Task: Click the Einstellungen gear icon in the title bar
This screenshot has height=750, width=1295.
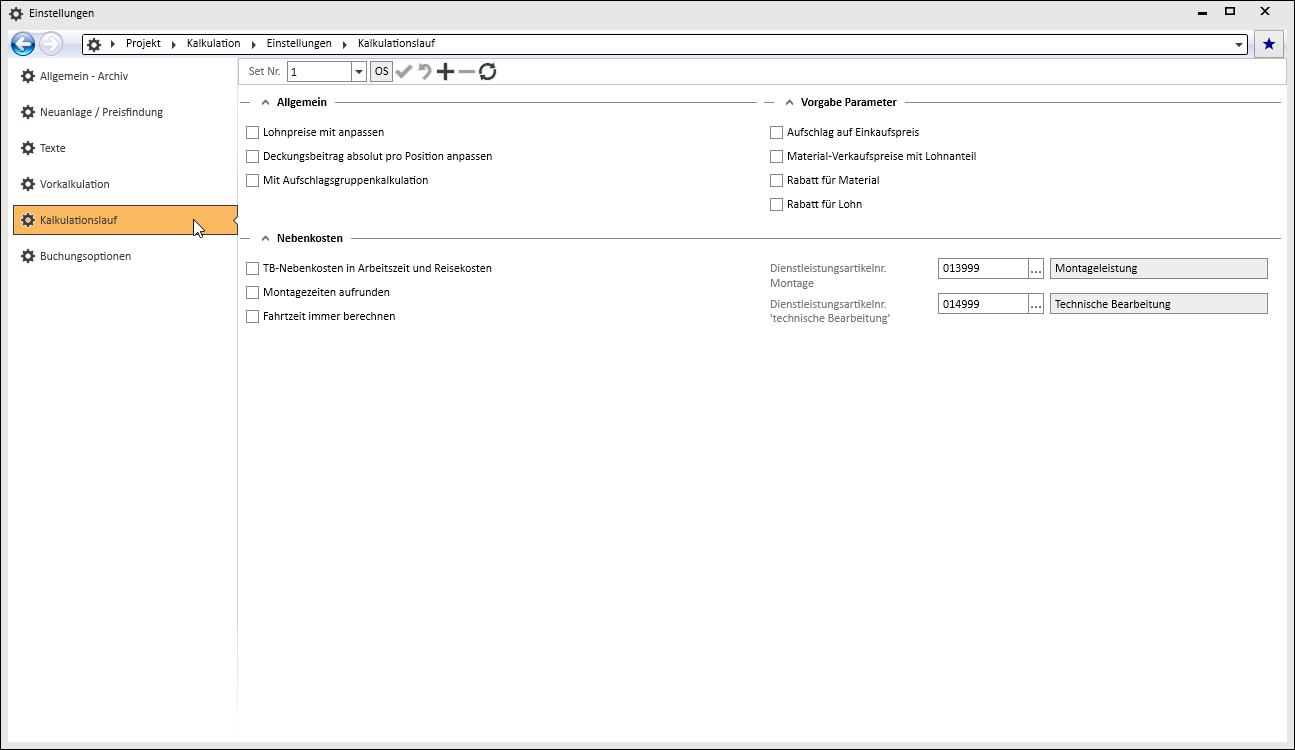Action: point(16,13)
